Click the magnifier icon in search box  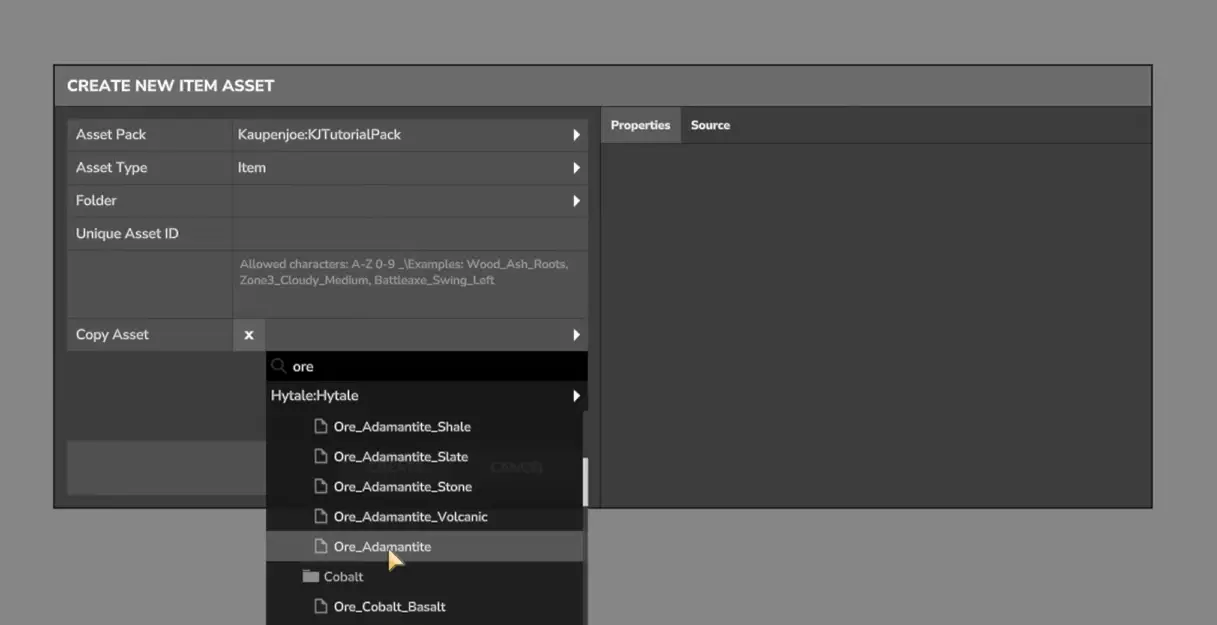click(279, 366)
